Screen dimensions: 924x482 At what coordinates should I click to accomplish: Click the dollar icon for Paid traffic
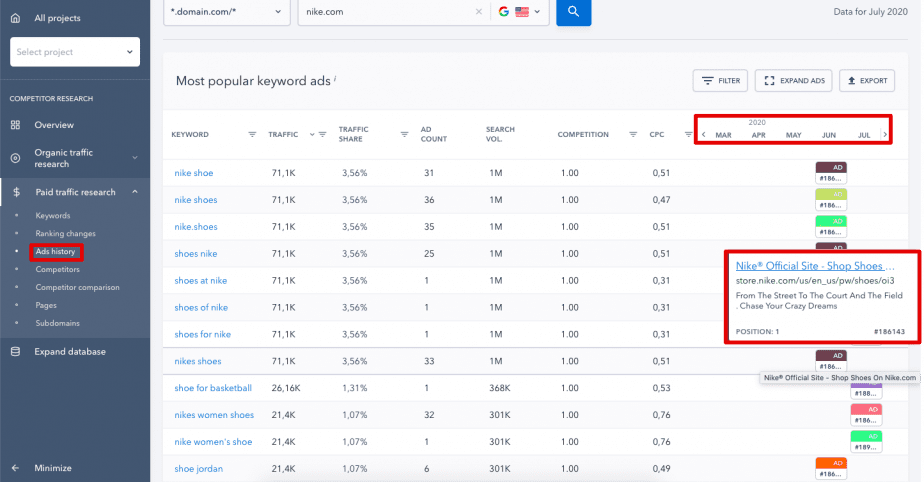(x=16, y=192)
